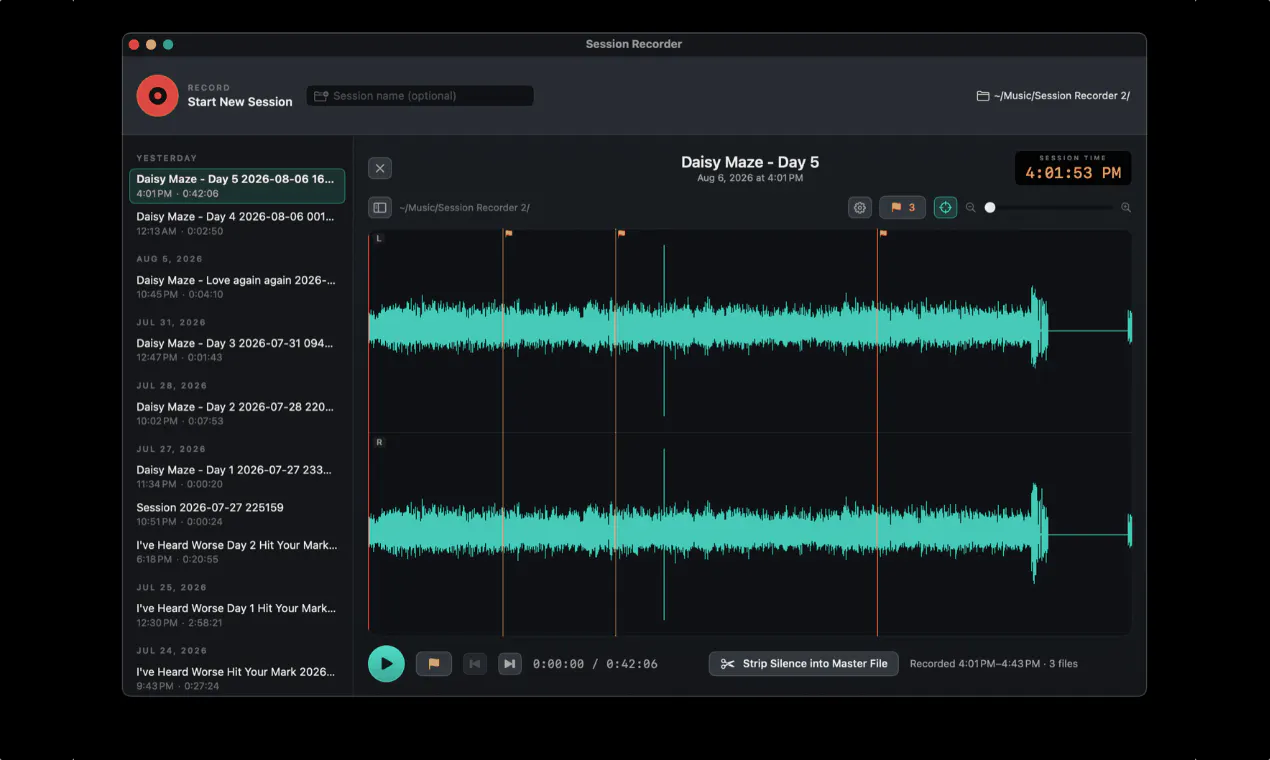Image resolution: width=1270 pixels, height=760 pixels.
Task: Zoom out the waveform with the minus magnifier
Action: pyautogui.click(x=970, y=208)
